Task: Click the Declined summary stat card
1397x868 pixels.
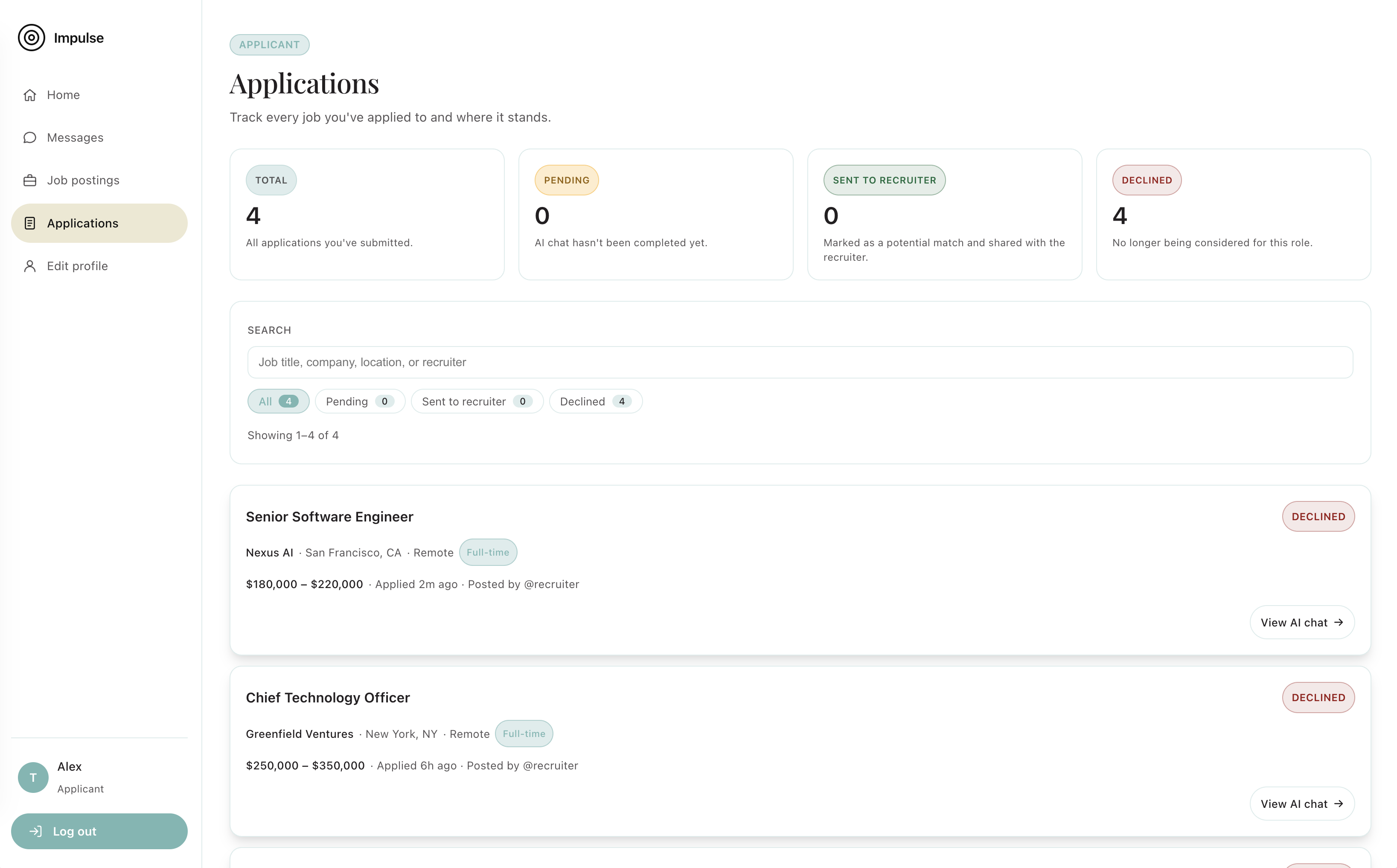Action: (1233, 214)
